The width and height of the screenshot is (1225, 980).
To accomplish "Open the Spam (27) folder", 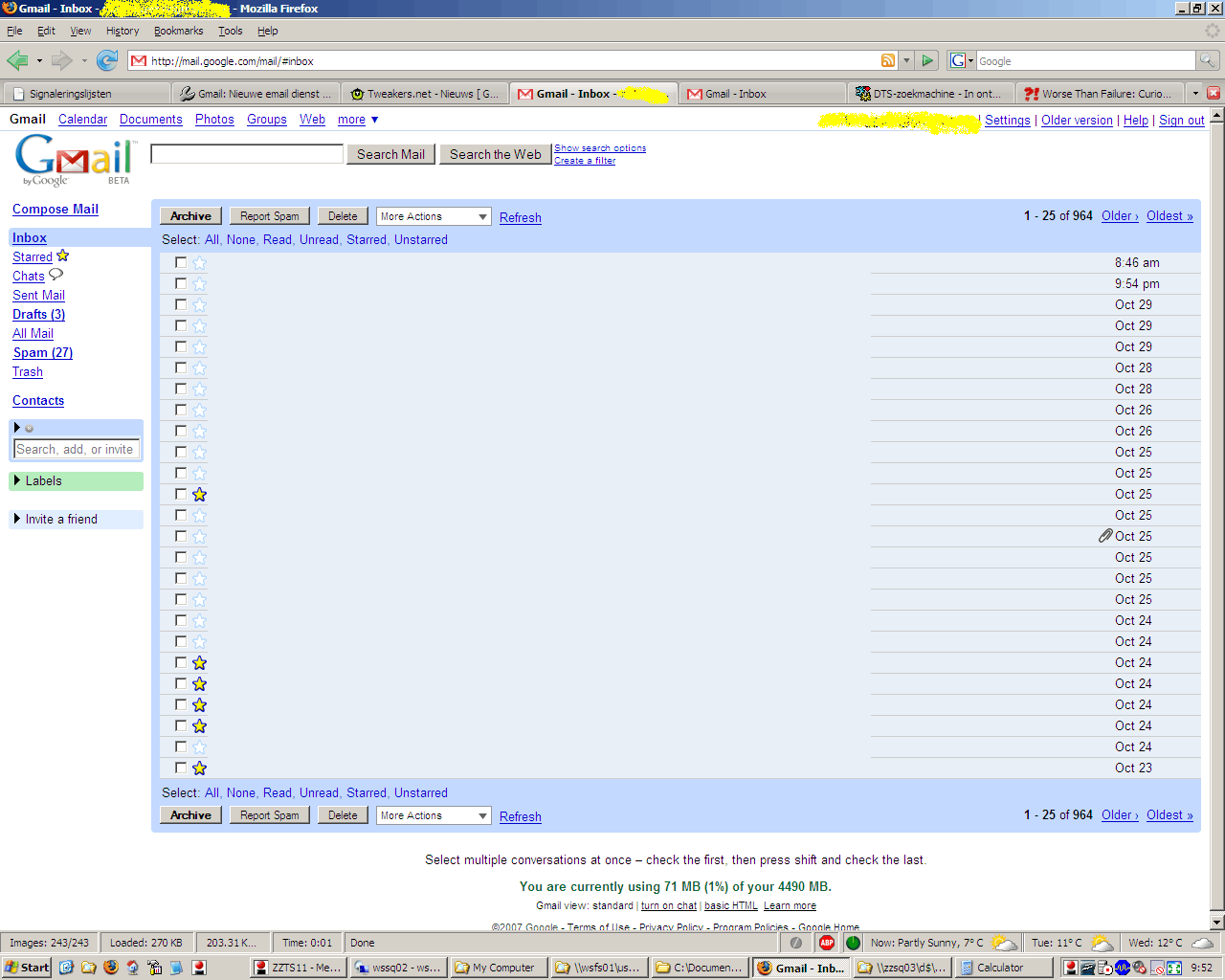I will point(43,352).
